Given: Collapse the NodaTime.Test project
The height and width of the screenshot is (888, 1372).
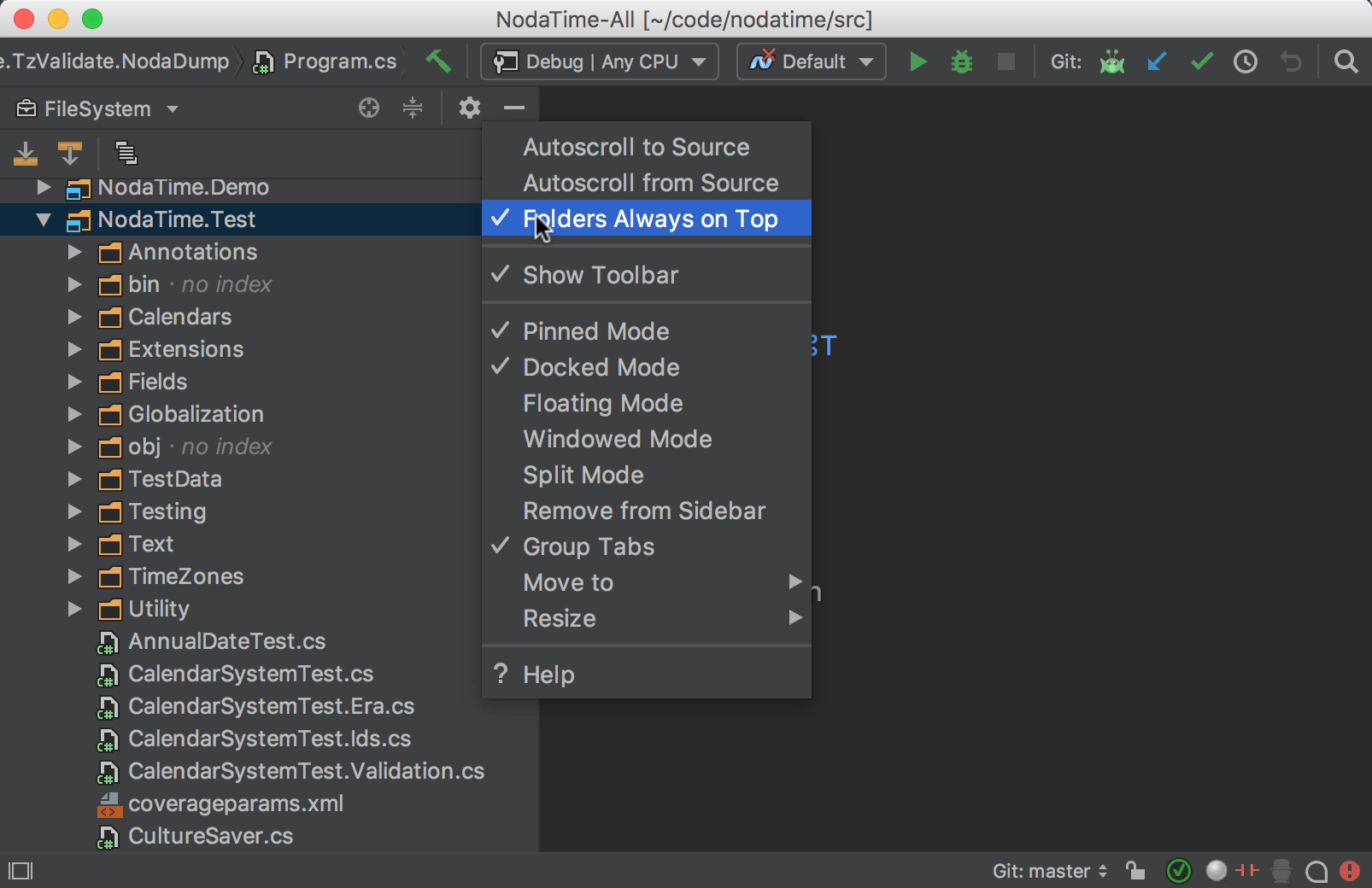Looking at the screenshot, I should pos(44,219).
